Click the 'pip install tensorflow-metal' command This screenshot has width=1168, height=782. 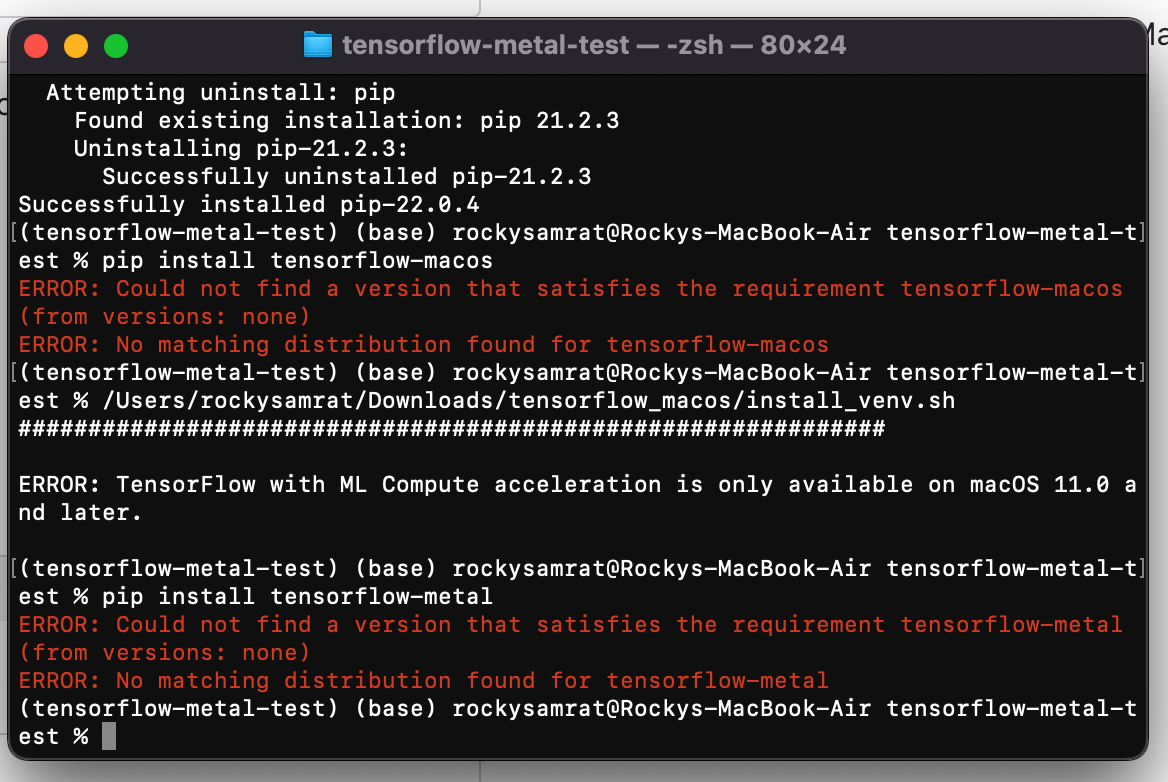(x=297, y=597)
